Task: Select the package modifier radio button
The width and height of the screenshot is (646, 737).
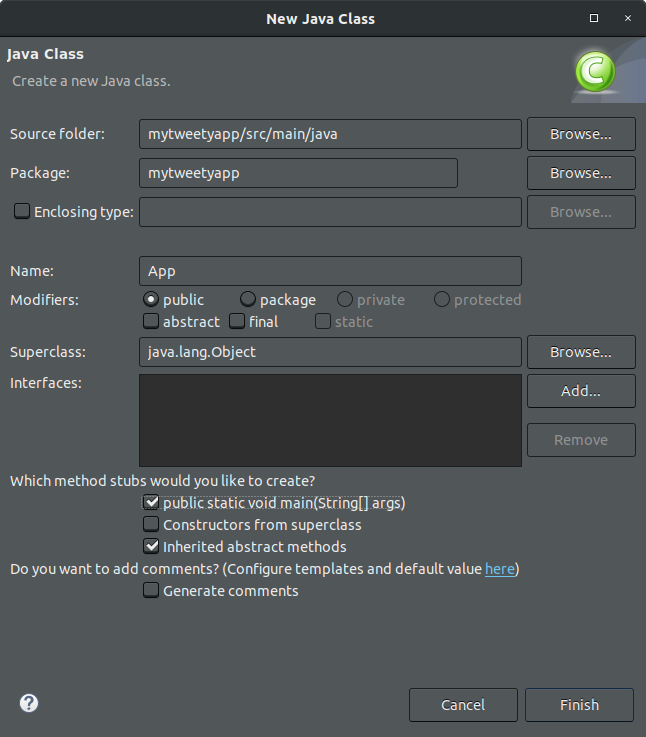Action: tap(248, 300)
